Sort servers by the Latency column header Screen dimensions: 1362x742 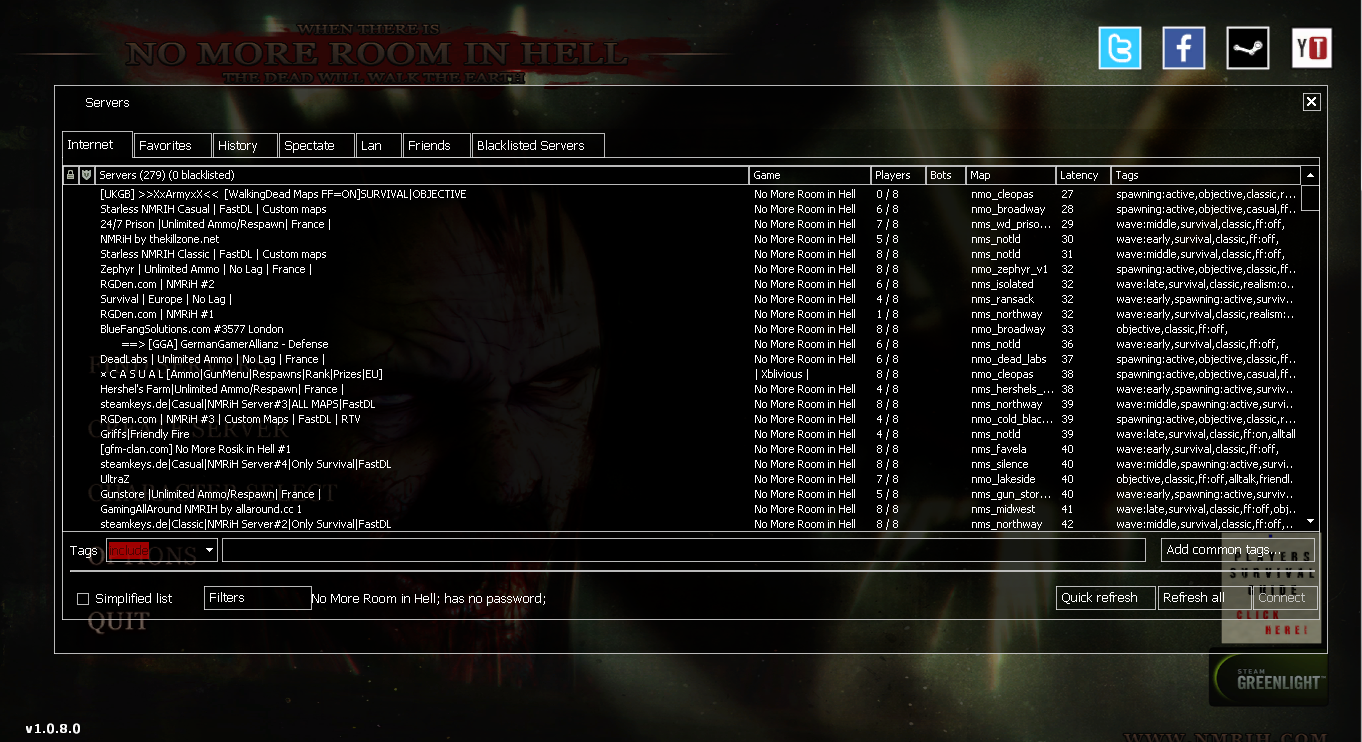pyautogui.click(x=1084, y=175)
